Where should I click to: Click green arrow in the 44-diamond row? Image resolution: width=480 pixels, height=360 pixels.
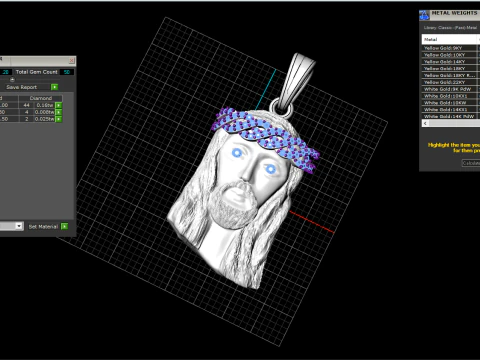point(59,105)
